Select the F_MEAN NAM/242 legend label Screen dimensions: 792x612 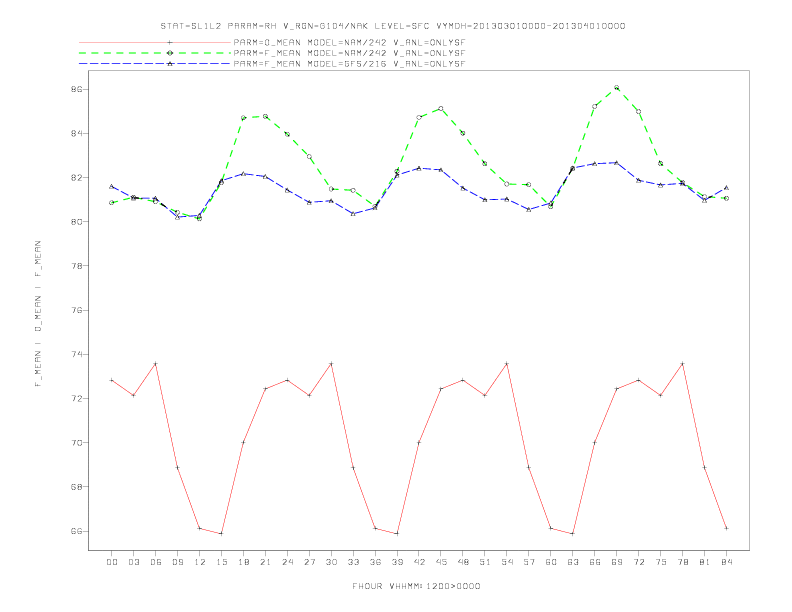(x=349, y=53)
